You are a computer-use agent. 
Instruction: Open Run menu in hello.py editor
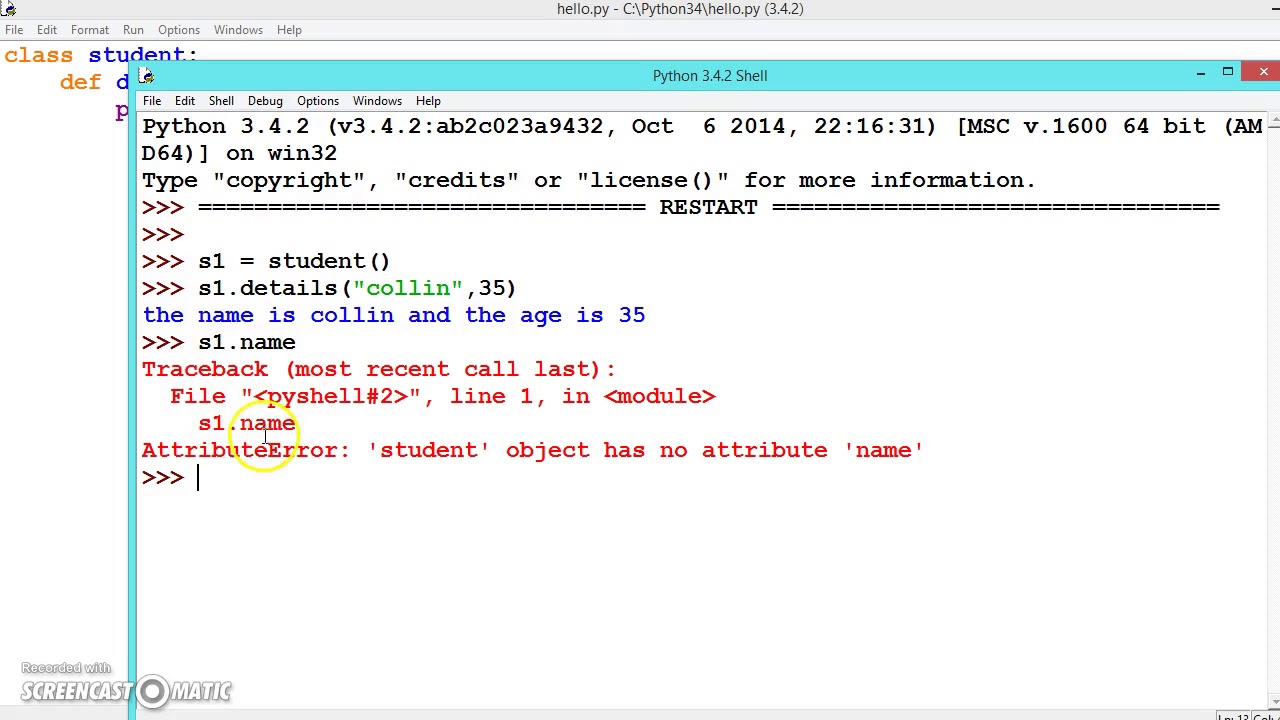[133, 30]
